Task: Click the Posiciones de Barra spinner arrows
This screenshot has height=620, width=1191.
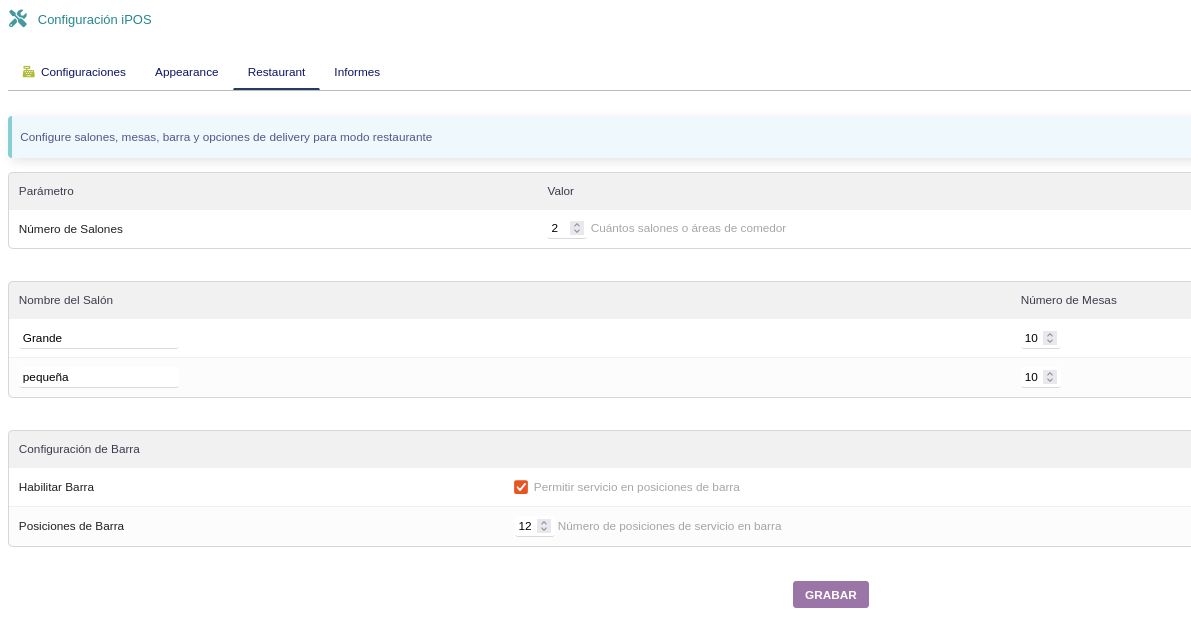Action: pyautogui.click(x=544, y=526)
